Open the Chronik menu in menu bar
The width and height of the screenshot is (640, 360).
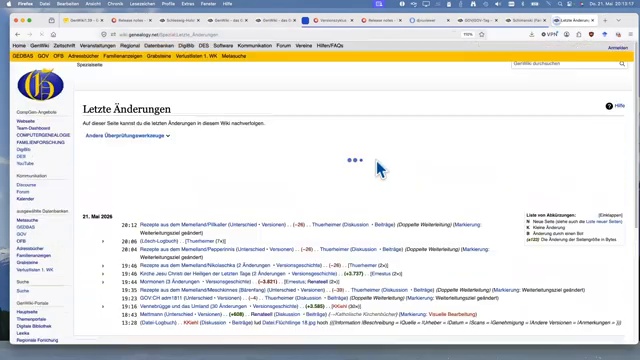[115, 4]
